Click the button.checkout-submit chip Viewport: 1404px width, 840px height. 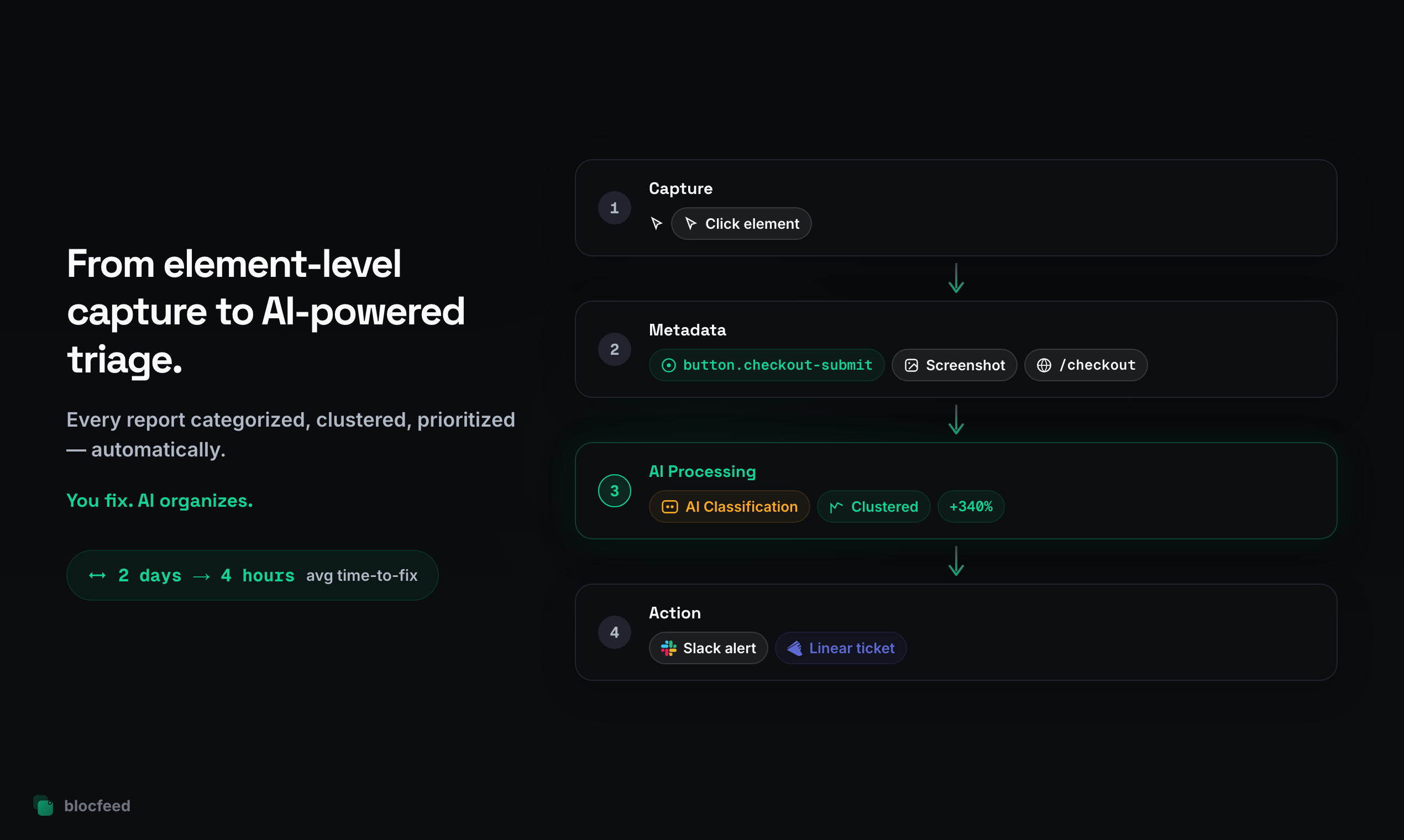pyautogui.click(x=767, y=365)
